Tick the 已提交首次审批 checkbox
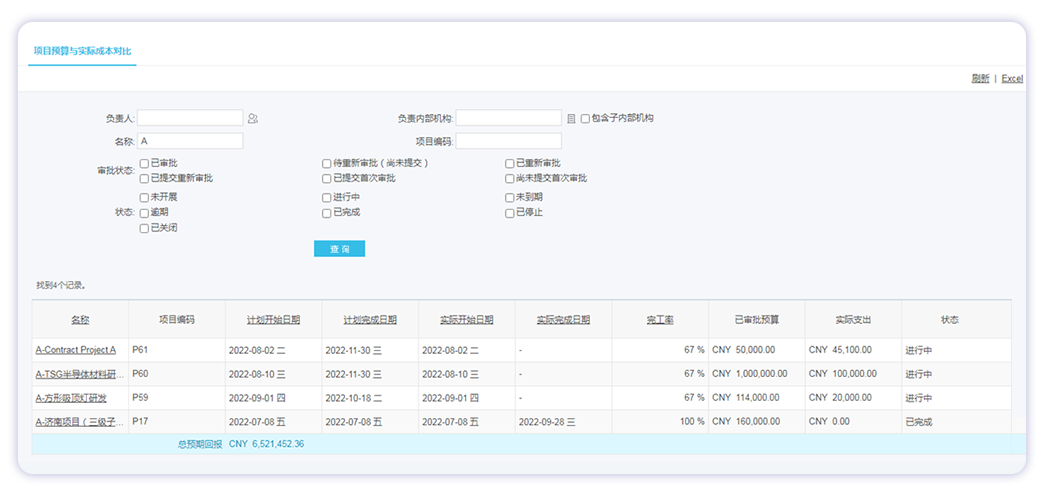 [x=326, y=178]
